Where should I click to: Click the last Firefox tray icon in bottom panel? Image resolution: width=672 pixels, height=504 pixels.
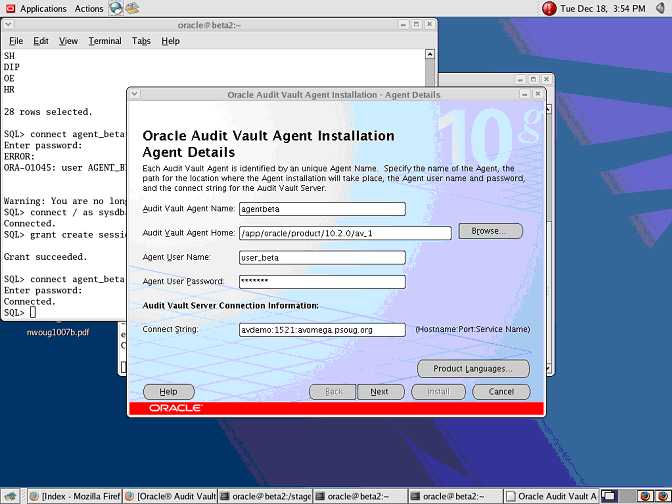[663, 496]
